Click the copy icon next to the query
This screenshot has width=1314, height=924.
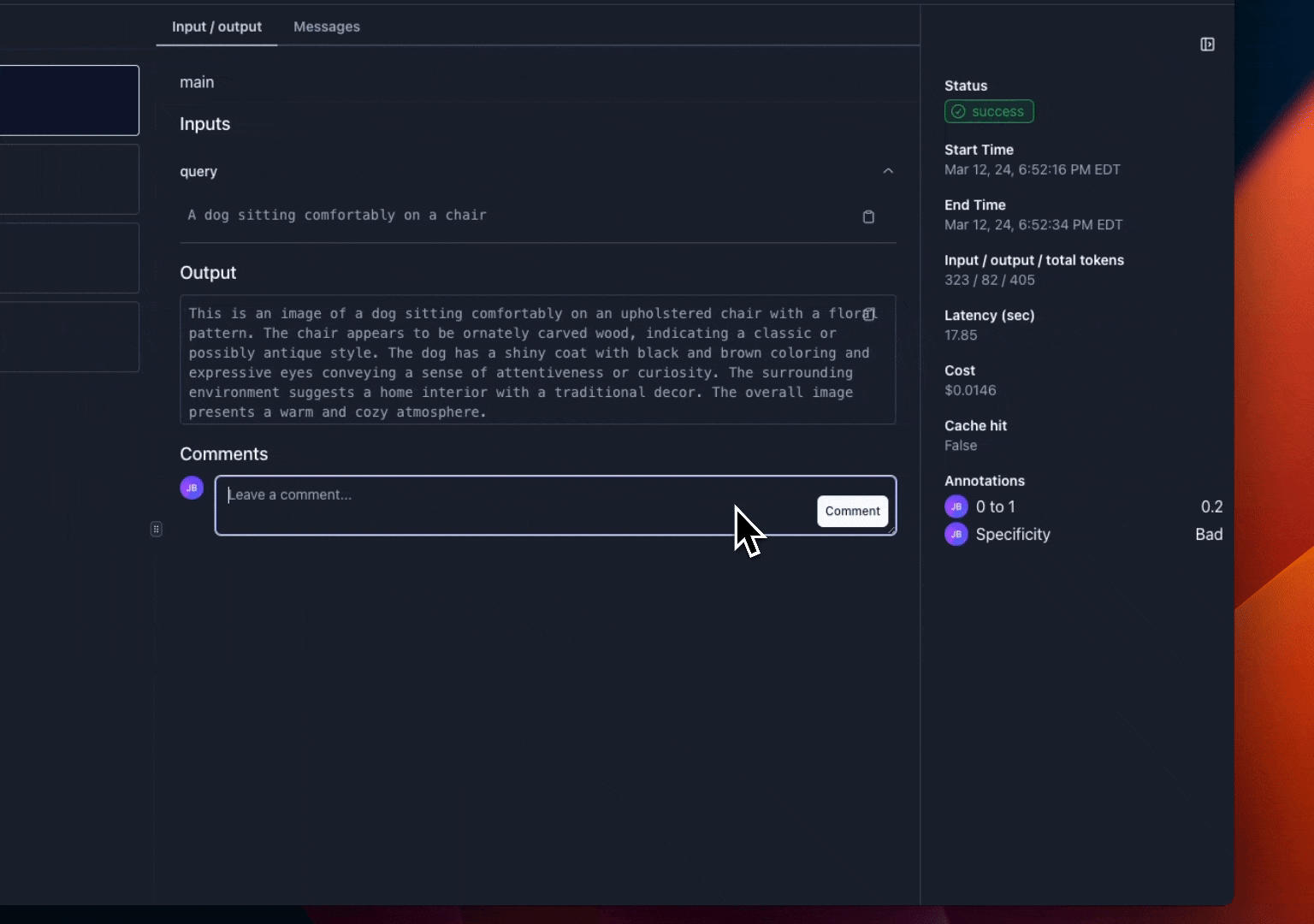coord(868,216)
